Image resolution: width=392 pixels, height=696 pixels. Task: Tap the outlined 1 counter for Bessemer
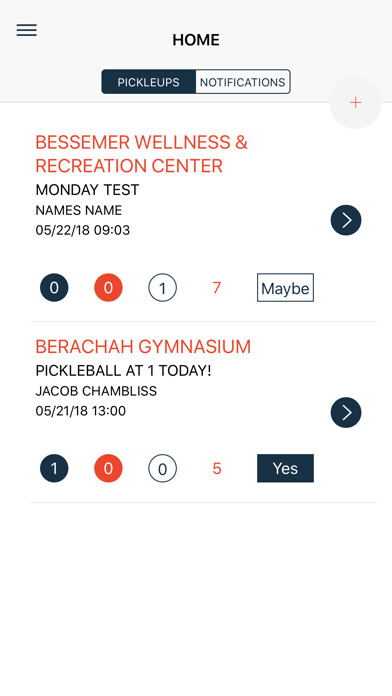pos(162,288)
